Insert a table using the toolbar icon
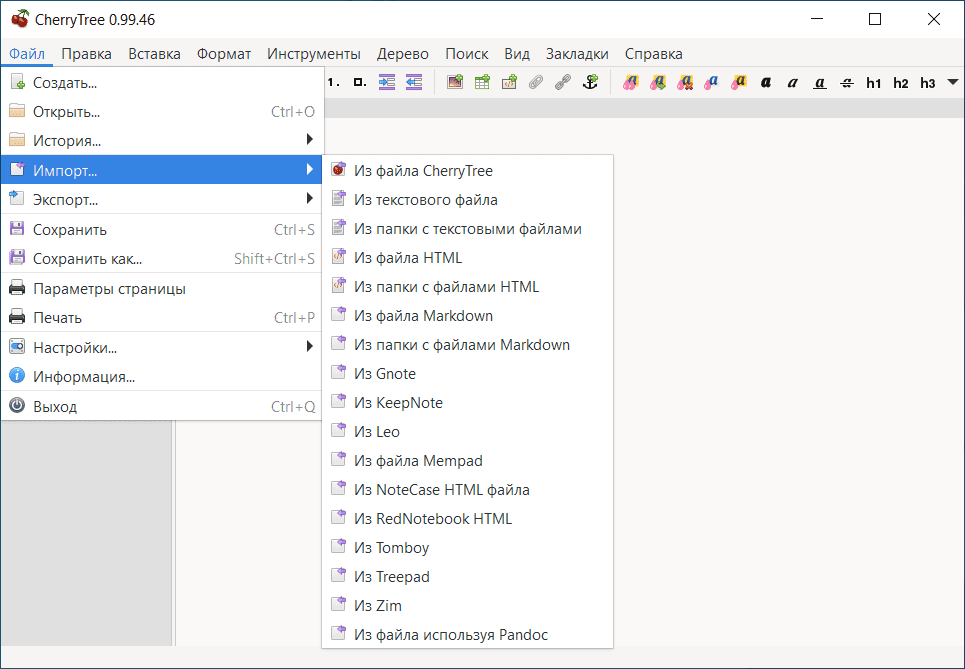This screenshot has height=669, width=965. click(x=482, y=82)
